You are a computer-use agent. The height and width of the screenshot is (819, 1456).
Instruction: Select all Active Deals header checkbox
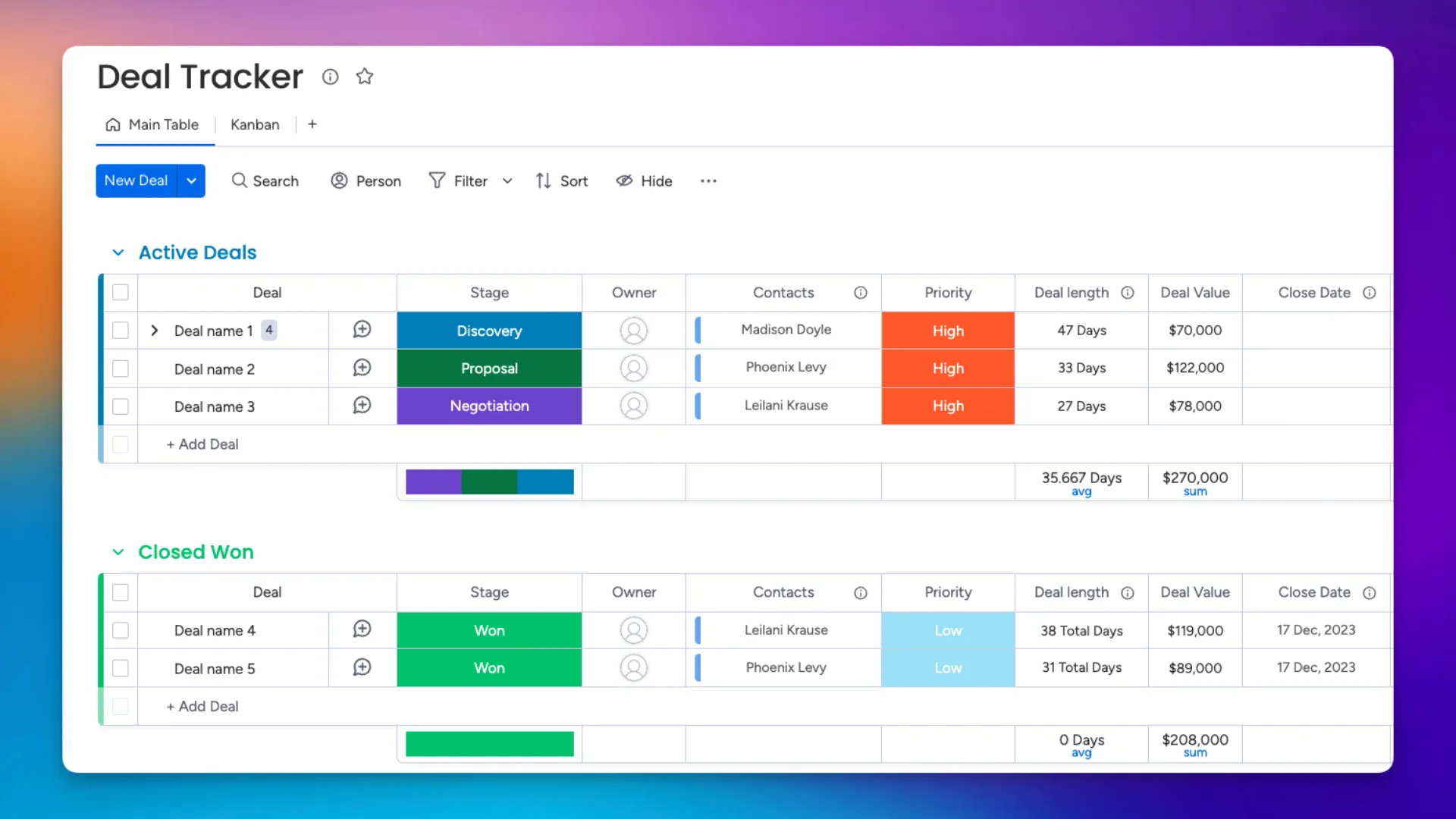pyautogui.click(x=121, y=293)
